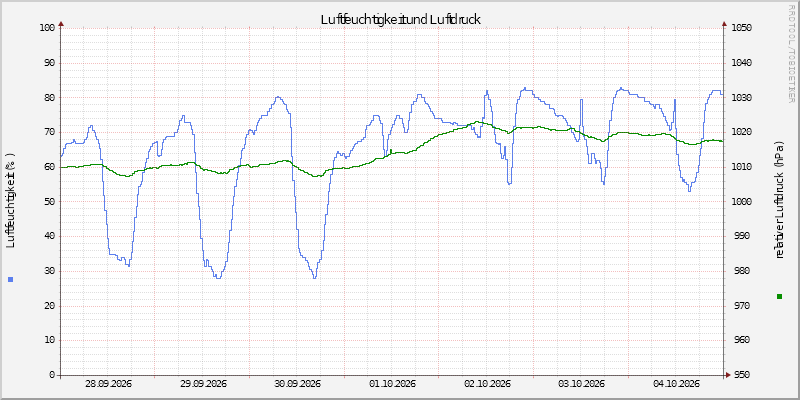The image size is (800, 400).
Task: Click the date label 01.10.2026
Action: (x=393, y=384)
